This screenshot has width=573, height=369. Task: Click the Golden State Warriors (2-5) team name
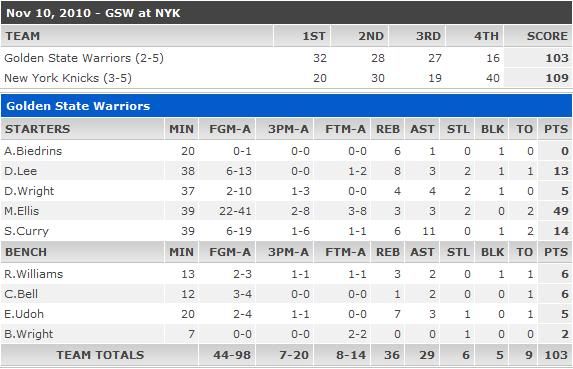point(84,58)
